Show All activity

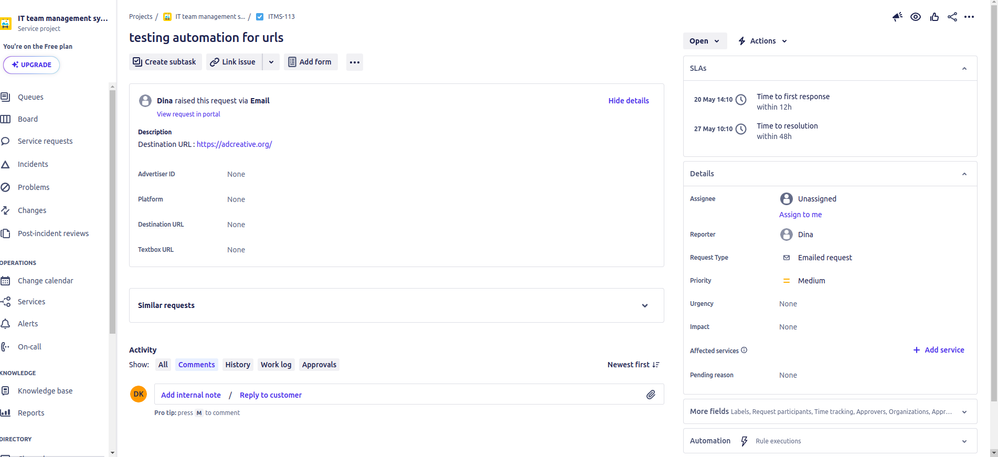pyautogui.click(x=163, y=365)
